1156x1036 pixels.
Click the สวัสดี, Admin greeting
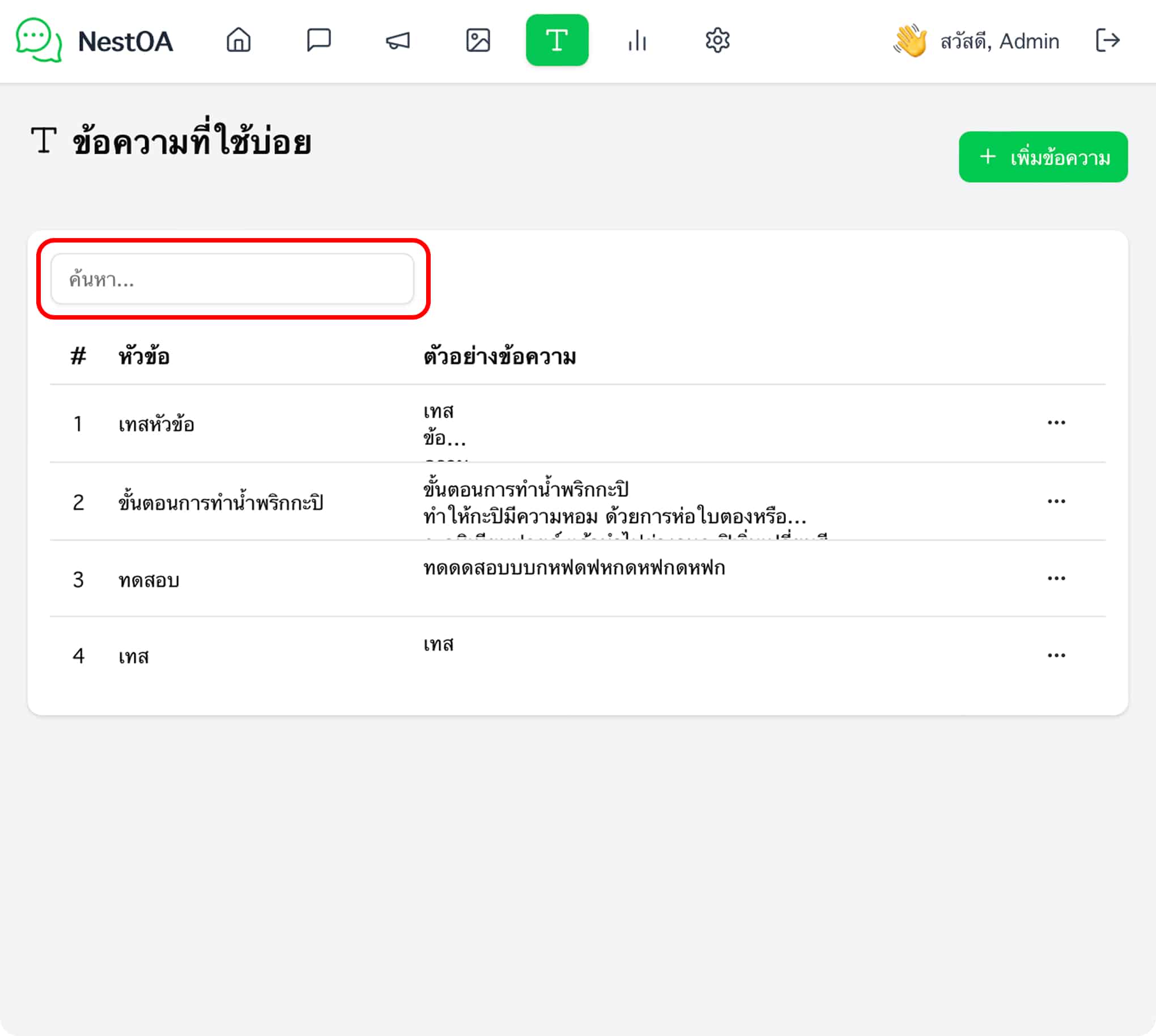(1000, 41)
